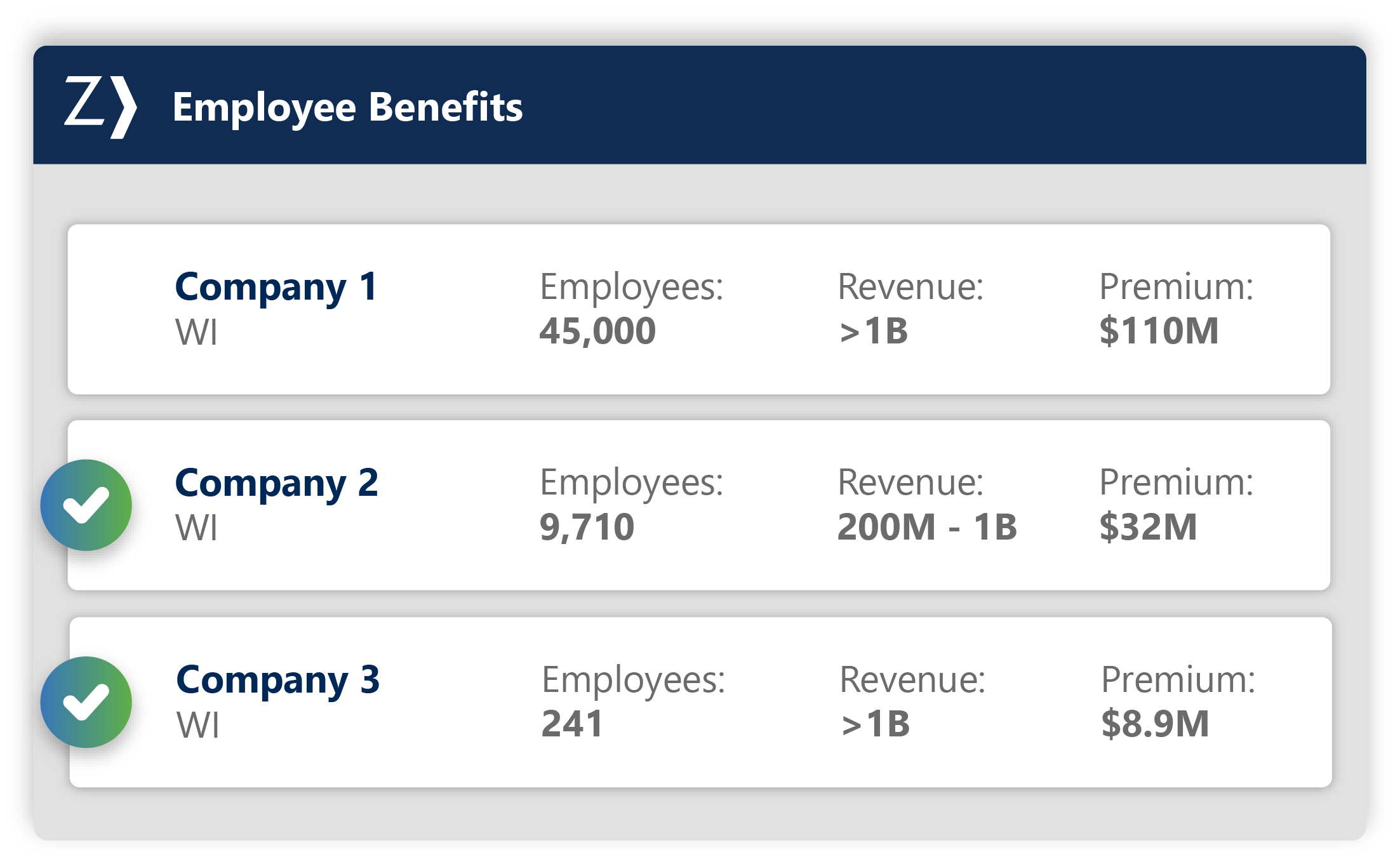The width and height of the screenshot is (1400, 864).
Task: Click the WI state under Company 3
Action: tap(198, 725)
